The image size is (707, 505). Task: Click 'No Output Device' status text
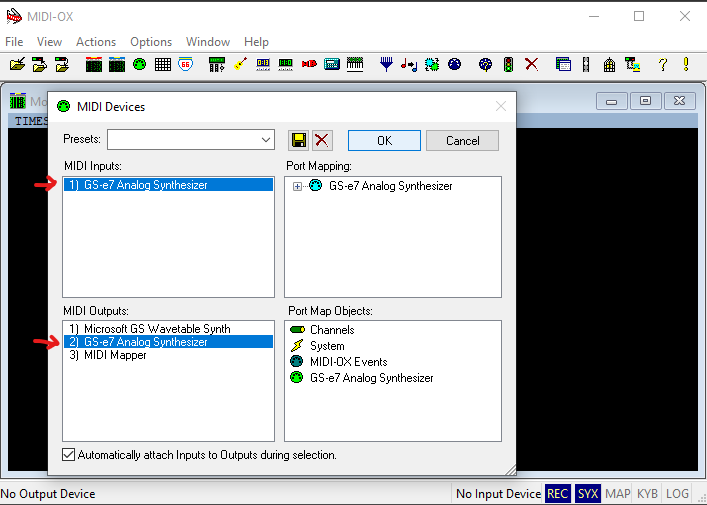click(x=48, y=494)
